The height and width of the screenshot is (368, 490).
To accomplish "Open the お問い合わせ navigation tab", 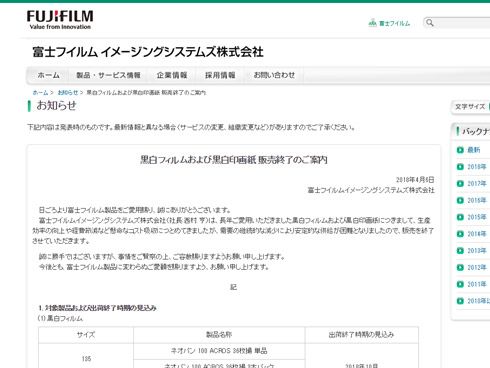I will click(274, 75).
